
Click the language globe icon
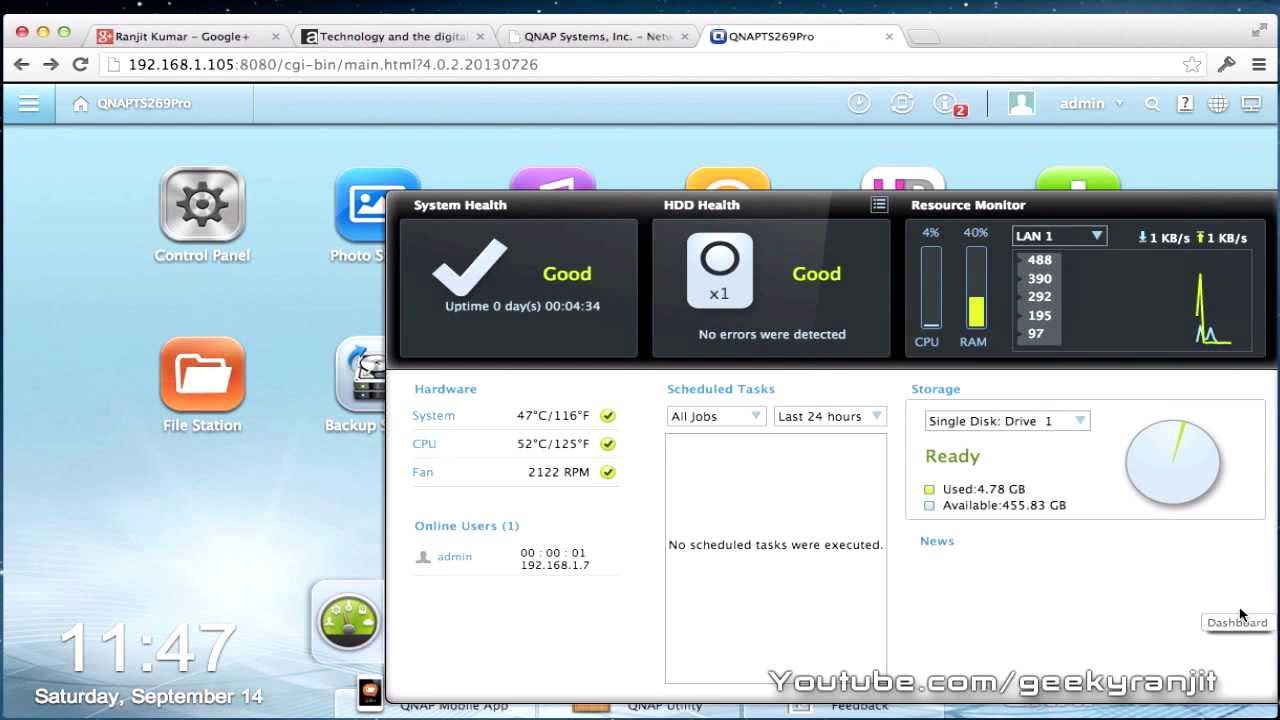[x=1218, y=103]
